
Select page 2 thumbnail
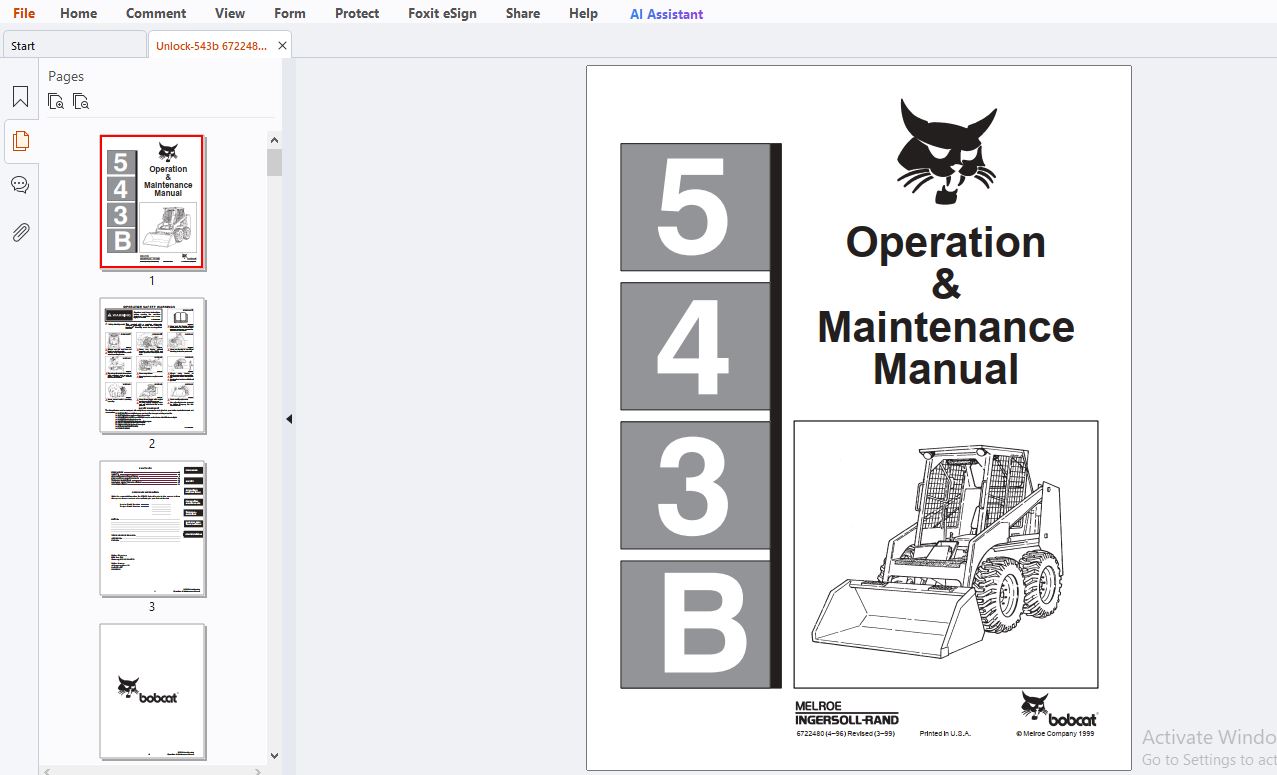tap(152, 365)
